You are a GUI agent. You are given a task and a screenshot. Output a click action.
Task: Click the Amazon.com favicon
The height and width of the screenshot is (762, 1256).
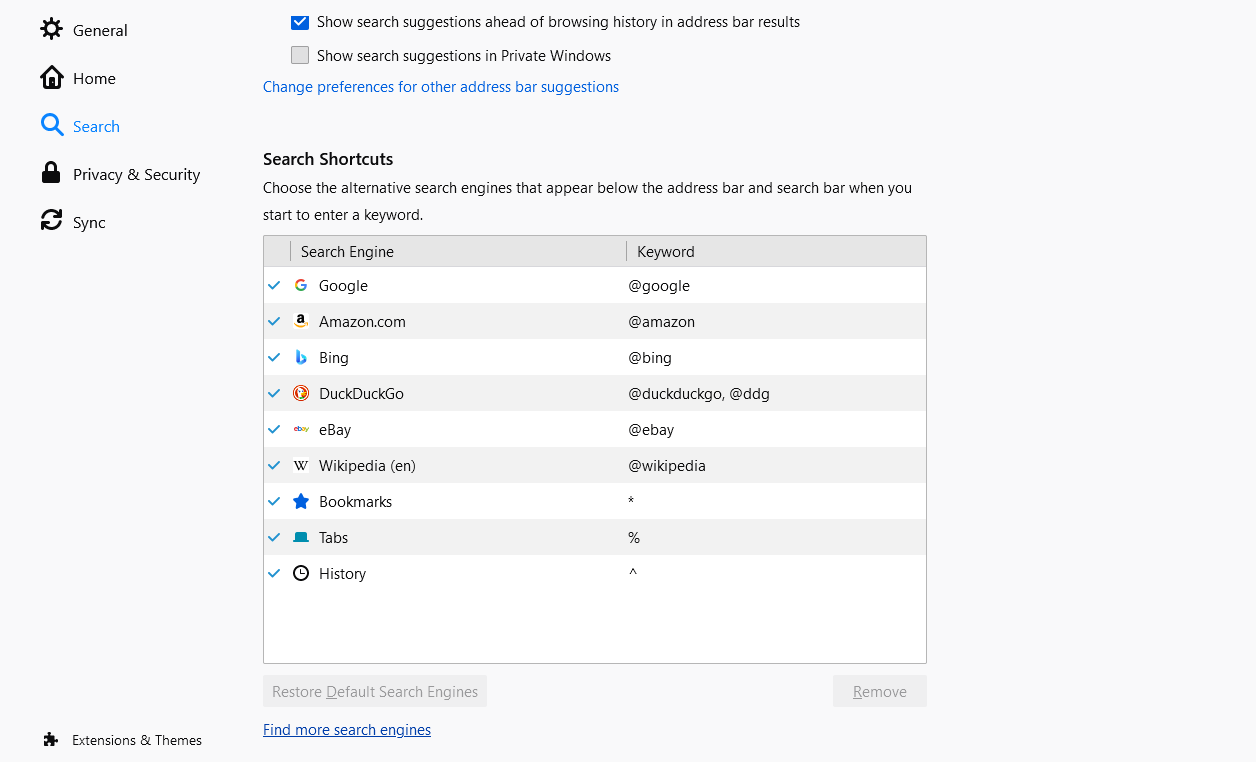point(300,321)
